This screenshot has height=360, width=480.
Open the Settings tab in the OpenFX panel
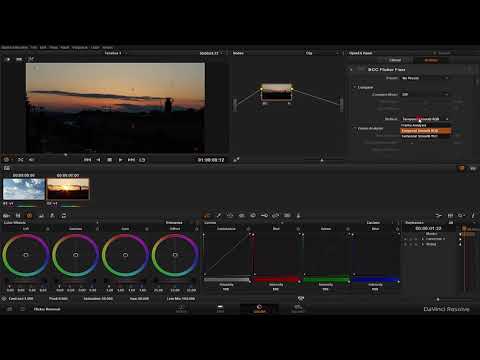(x=431, y=60)
